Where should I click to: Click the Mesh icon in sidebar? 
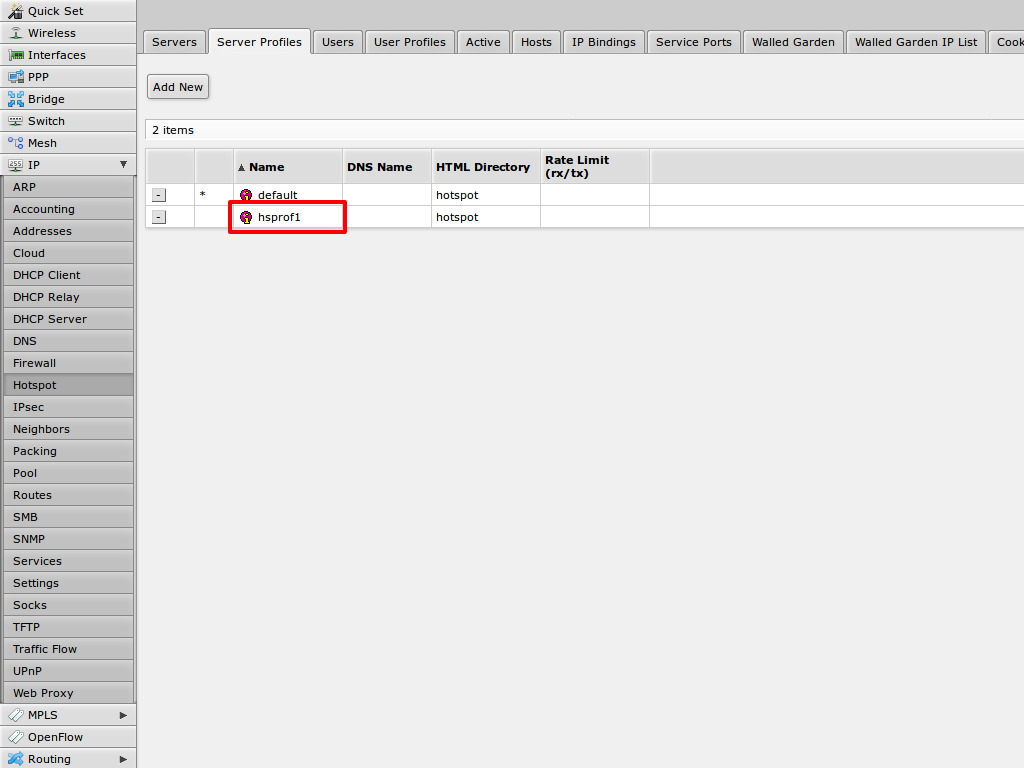[15, 143]
